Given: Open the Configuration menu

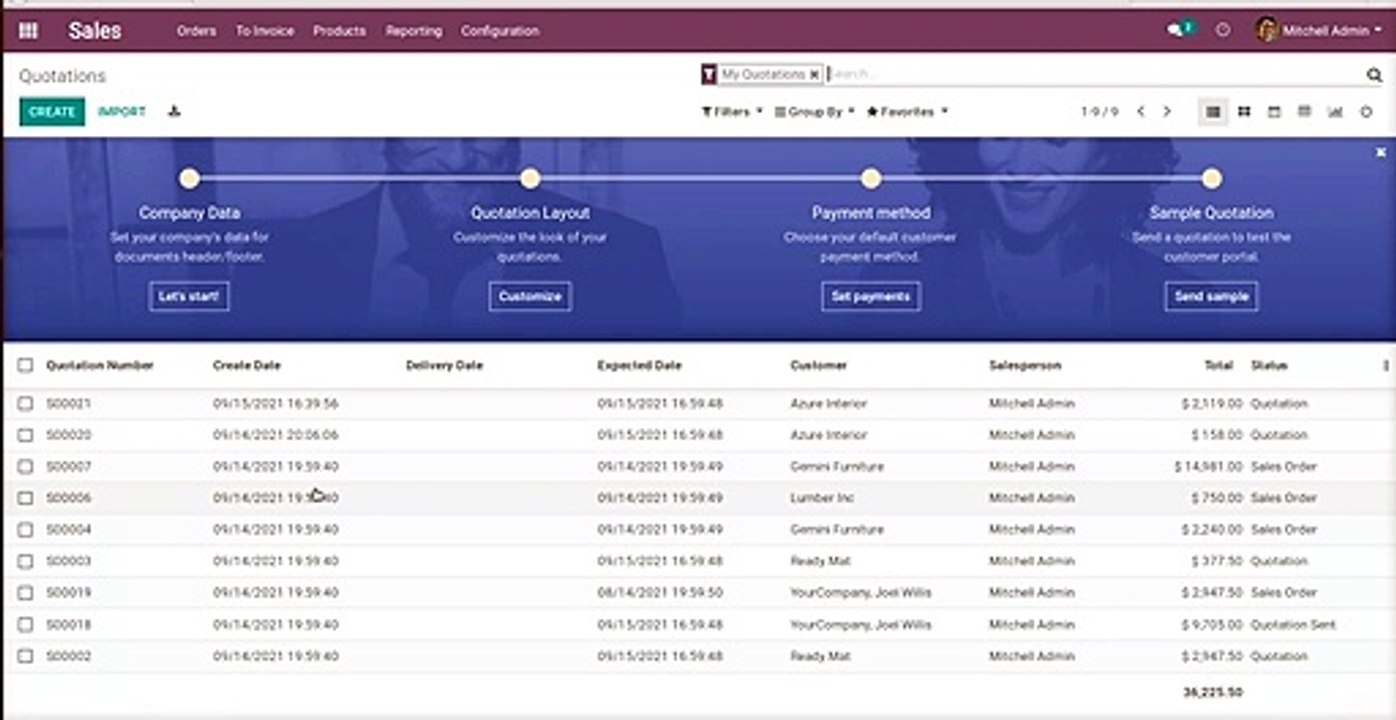Looking at the screenshot, I should click(x=500, y=31).
